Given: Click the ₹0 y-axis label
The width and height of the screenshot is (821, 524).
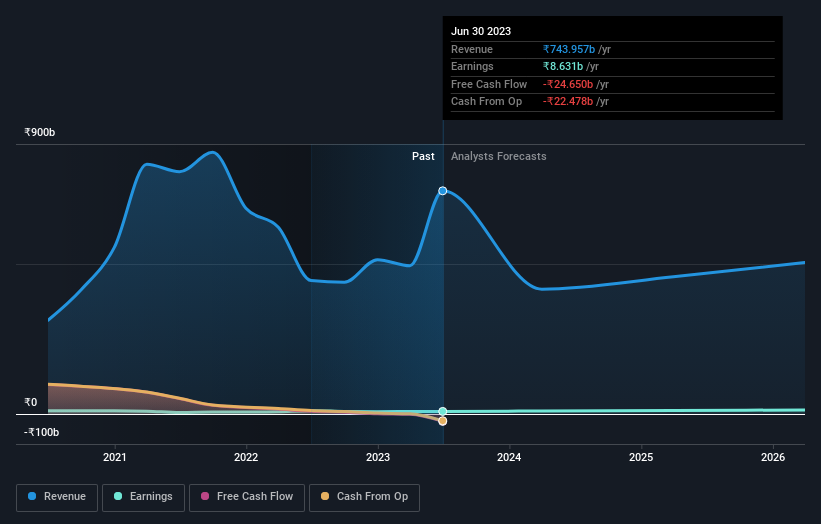Looking at the screenshot, I should point(31,403).
